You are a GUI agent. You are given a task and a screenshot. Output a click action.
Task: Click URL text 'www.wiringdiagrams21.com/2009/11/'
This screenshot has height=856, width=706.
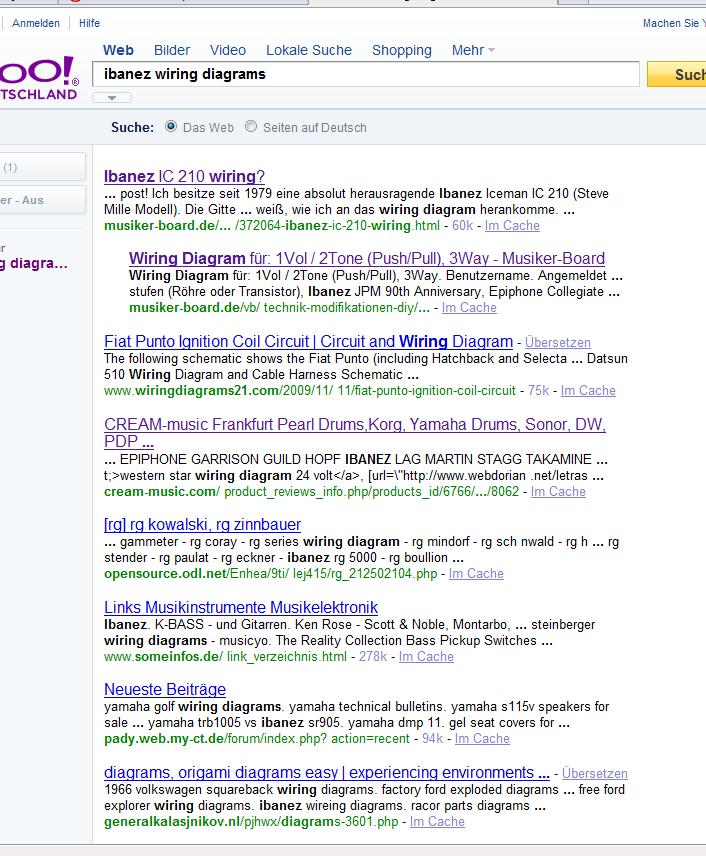pyautogui.click(x=218, y=390)
